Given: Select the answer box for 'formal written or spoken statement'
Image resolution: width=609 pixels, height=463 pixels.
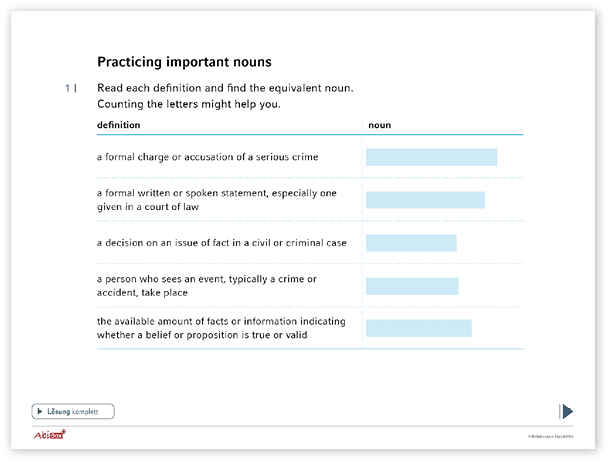Looking at the screenshot, I should click(425, 200).
